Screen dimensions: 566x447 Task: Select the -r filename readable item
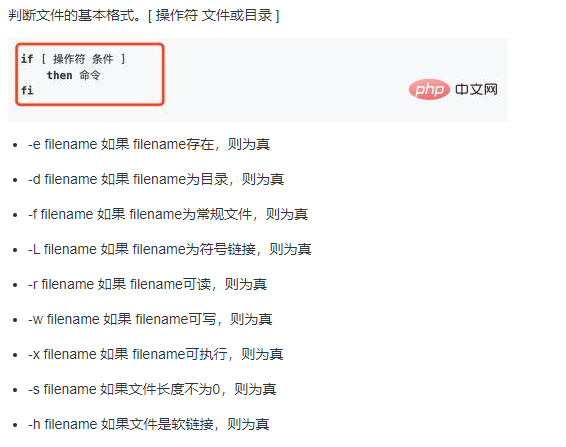coord(147,284)
